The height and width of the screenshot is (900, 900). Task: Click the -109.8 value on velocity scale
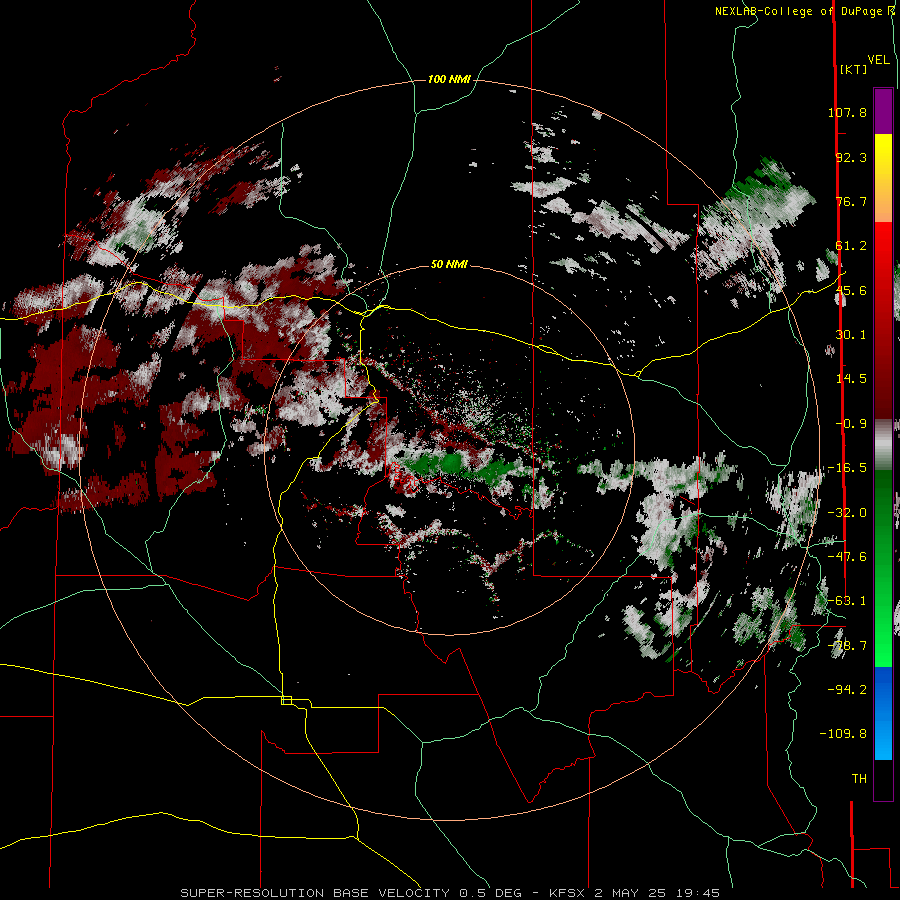(843, 734)
